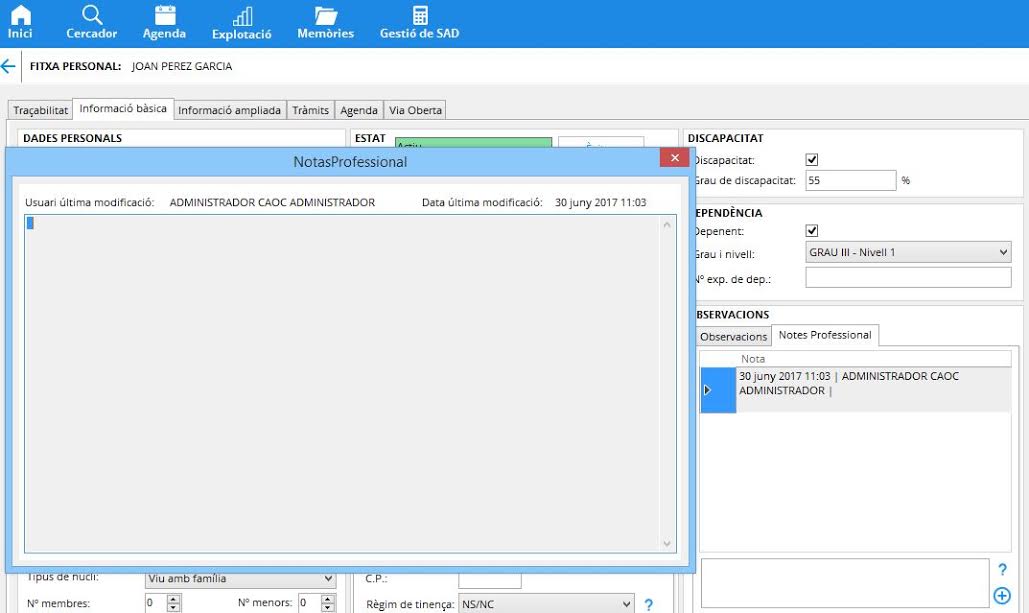Uncheck the Discapacitat checkbox
Image resolution: width=1029 pixels, height=613 pixels.
(x=812, y=160)
